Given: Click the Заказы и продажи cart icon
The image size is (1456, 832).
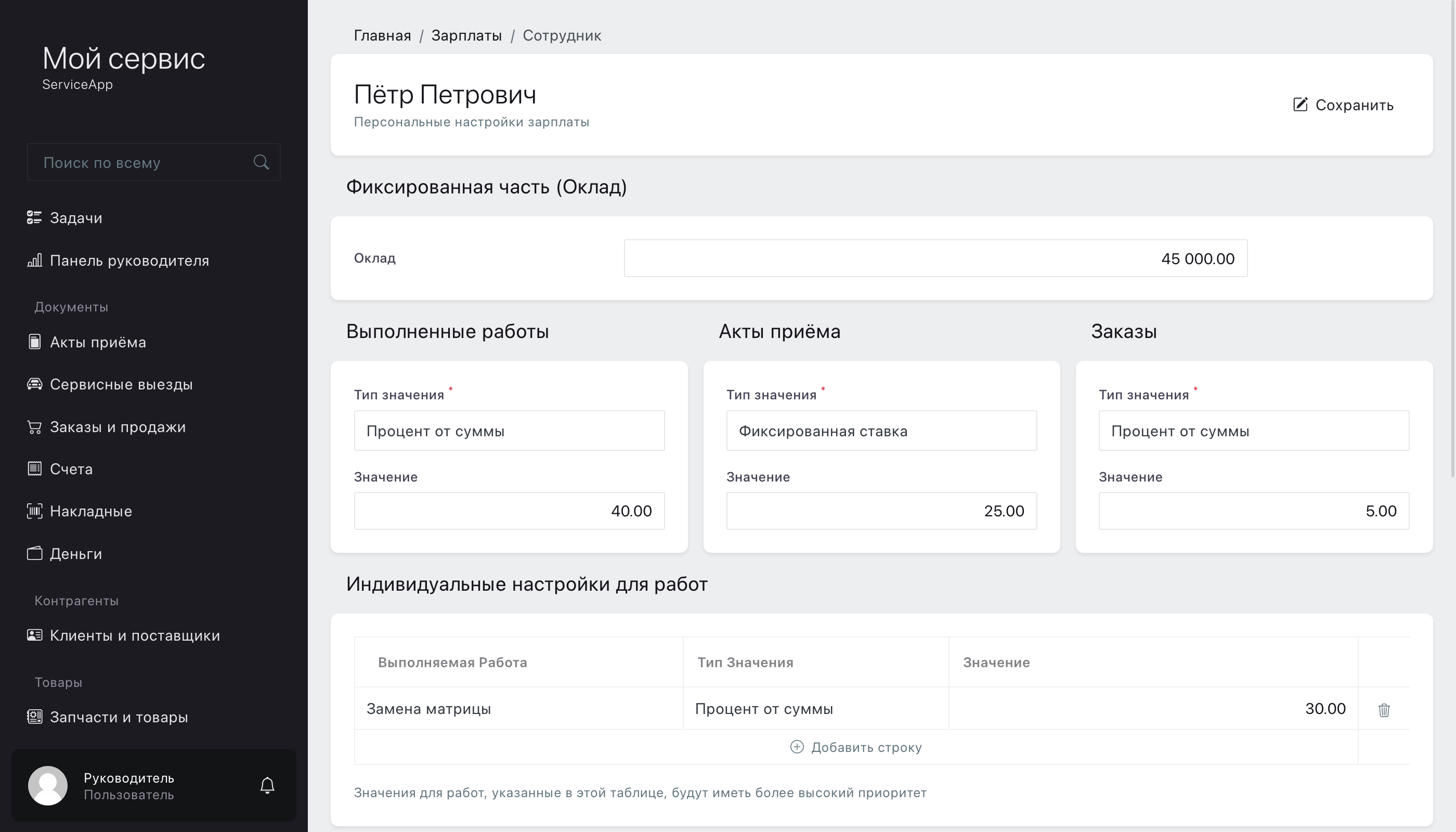Looking at the screenshot, I should point(34,427).
